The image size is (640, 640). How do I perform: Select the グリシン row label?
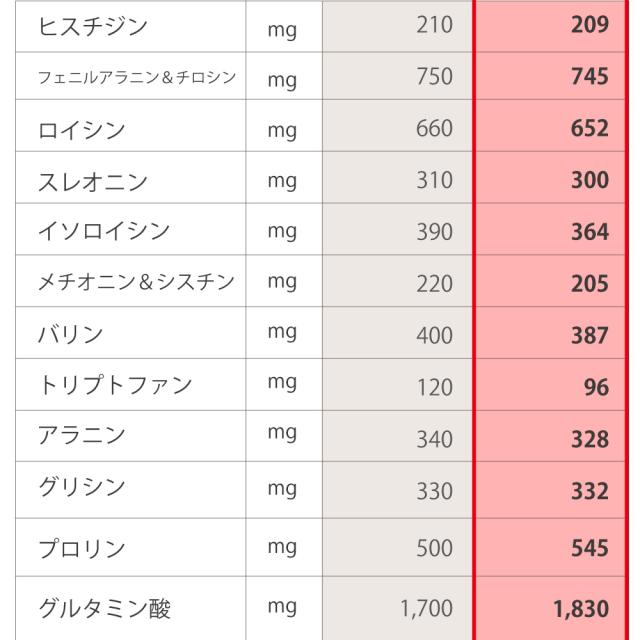pos(82,489)
